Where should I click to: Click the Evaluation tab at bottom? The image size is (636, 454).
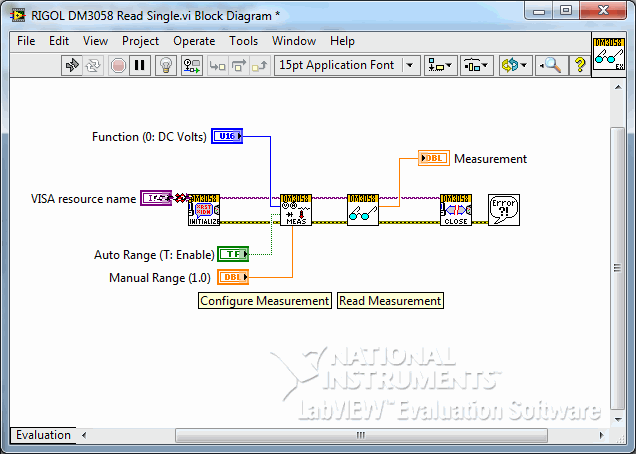click(43, 435)
